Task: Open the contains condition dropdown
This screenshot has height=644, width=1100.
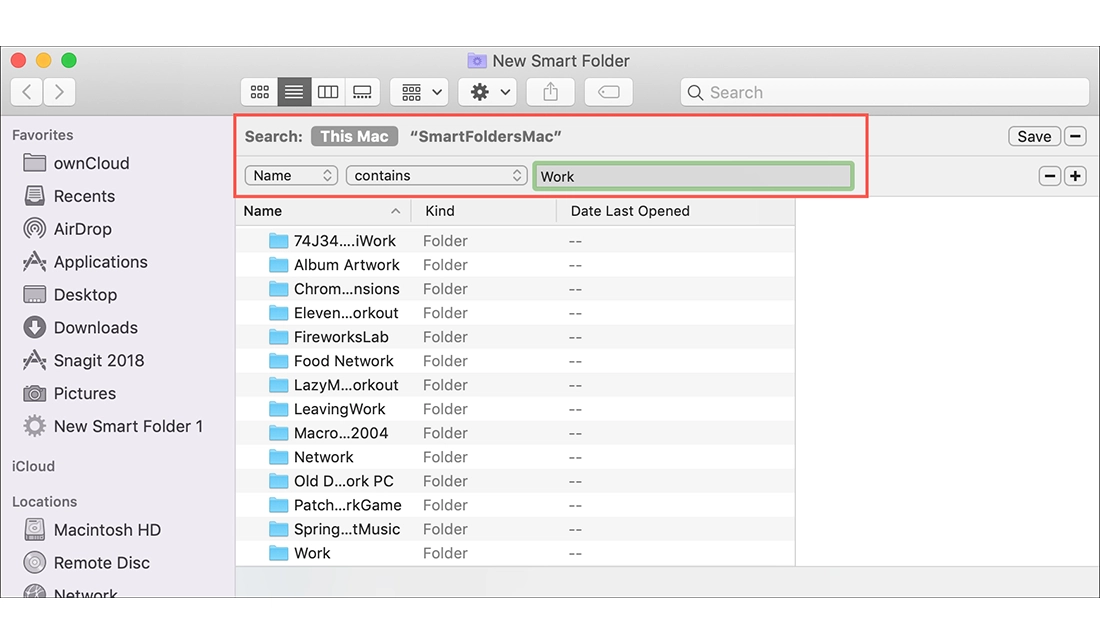Action: point(436,174)
